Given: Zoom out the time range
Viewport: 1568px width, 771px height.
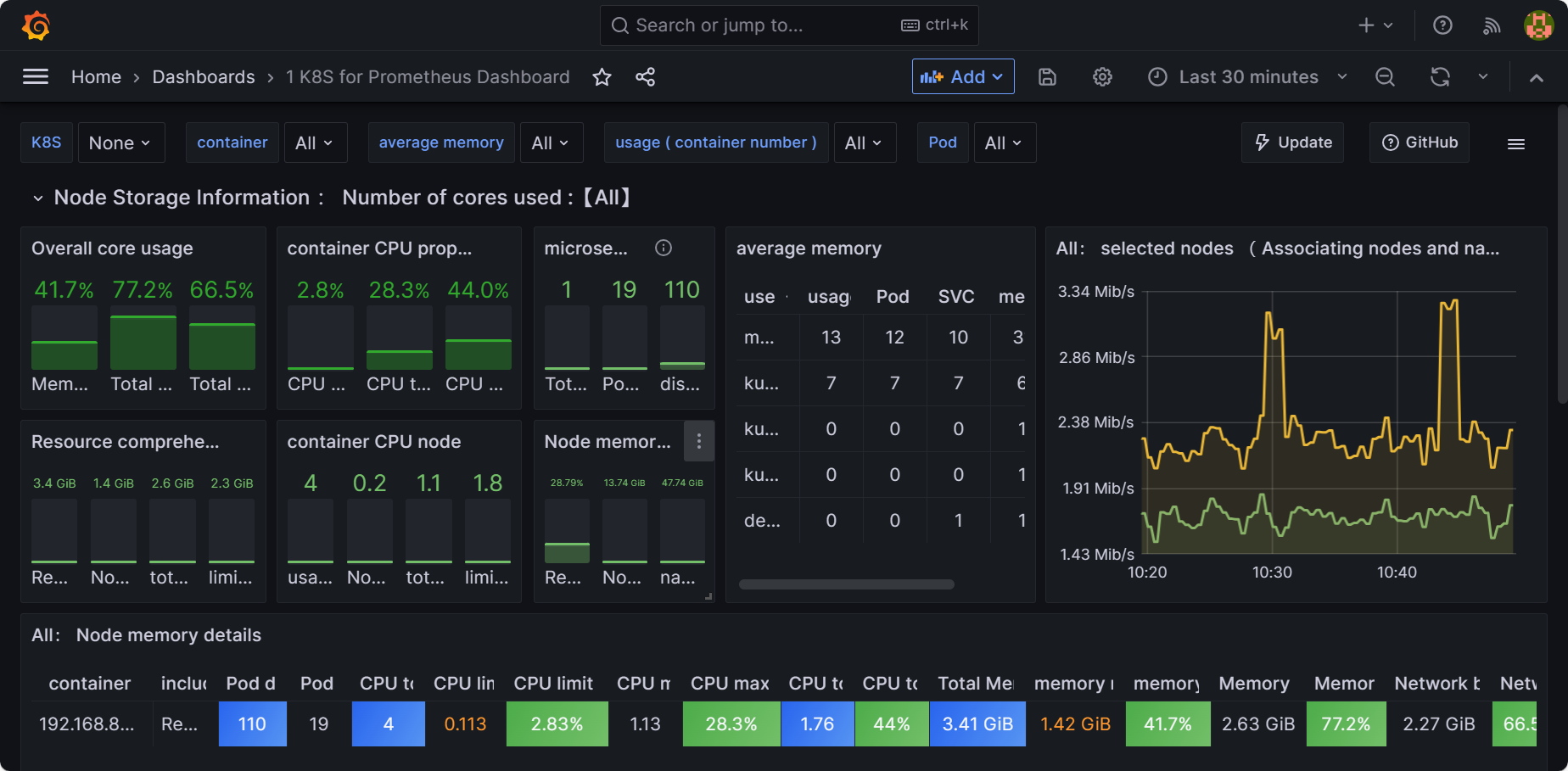Looking at the screenshot, I should click(1385, 77).
